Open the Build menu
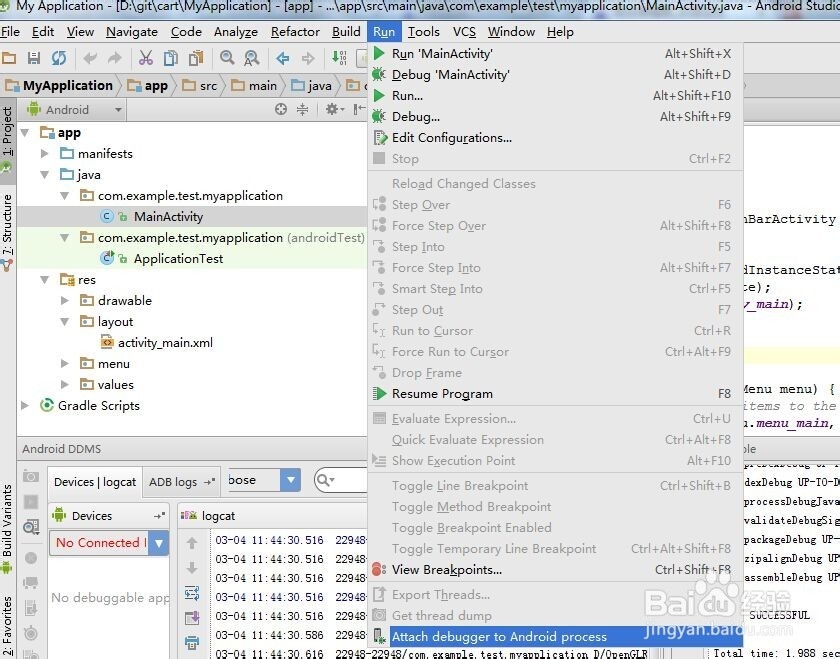 [346, 32]
